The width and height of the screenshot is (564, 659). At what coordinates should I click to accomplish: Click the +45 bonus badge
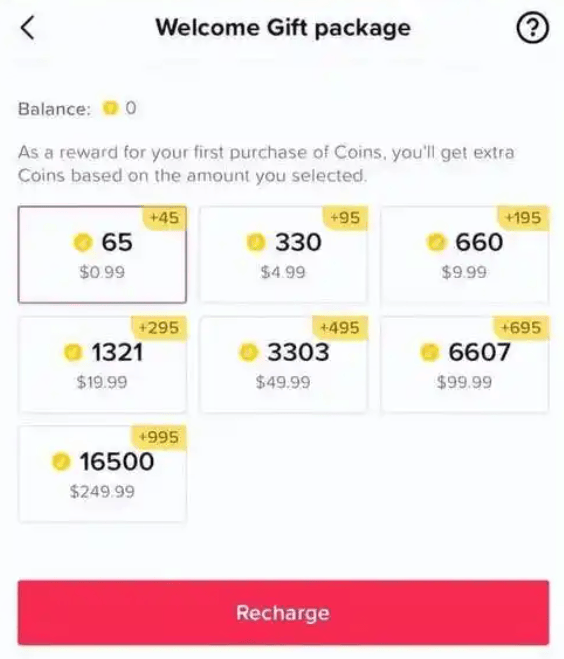point(164,218)
